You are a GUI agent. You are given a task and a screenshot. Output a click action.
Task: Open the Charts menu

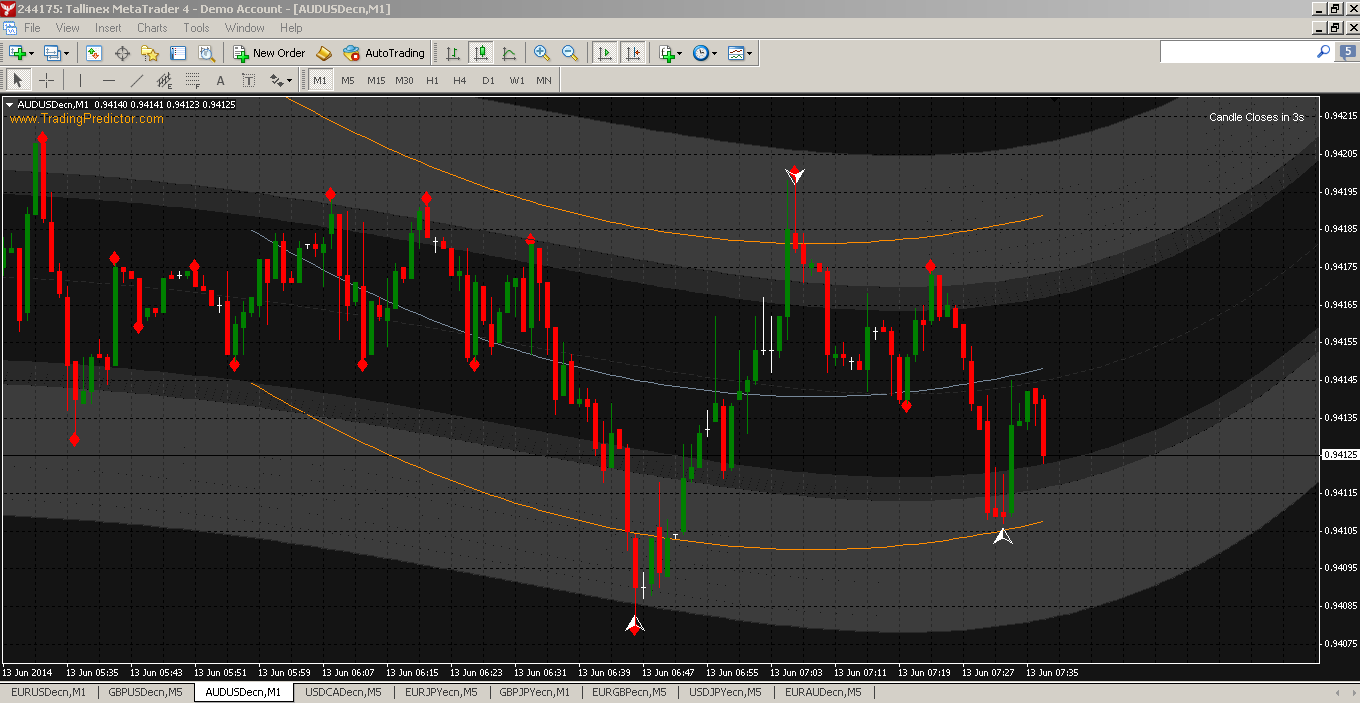[152, 28]
